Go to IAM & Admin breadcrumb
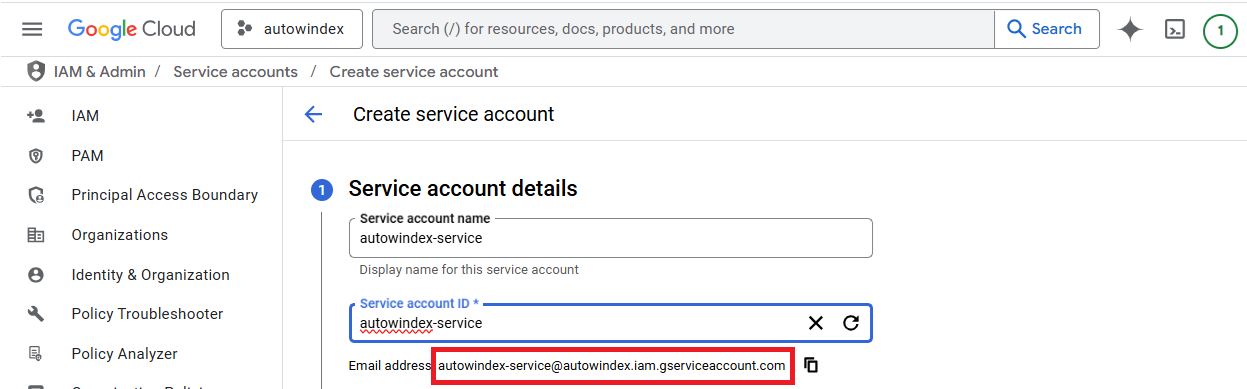 pyautogui.click(x=100, y=72)
